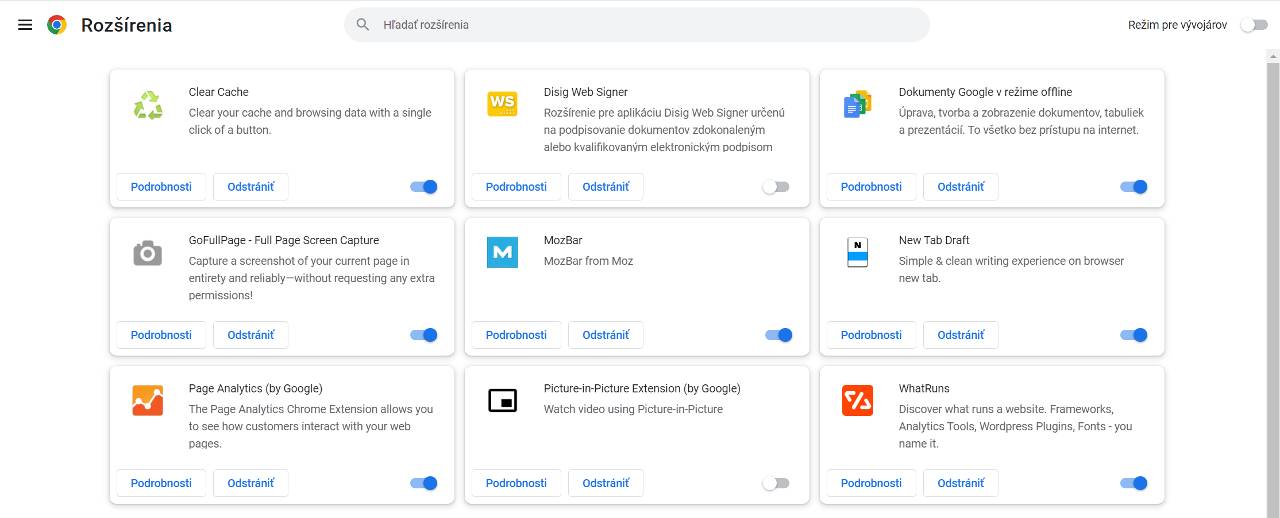Click the 'Disig Web Signer' title text

[586, 92]
